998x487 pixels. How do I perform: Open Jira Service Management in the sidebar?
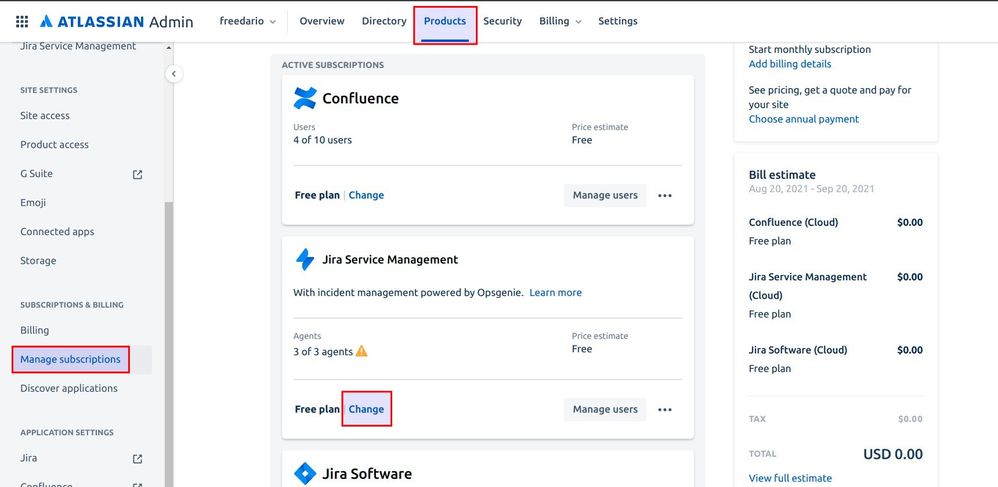pyautogui.click(x=78, y=46)
